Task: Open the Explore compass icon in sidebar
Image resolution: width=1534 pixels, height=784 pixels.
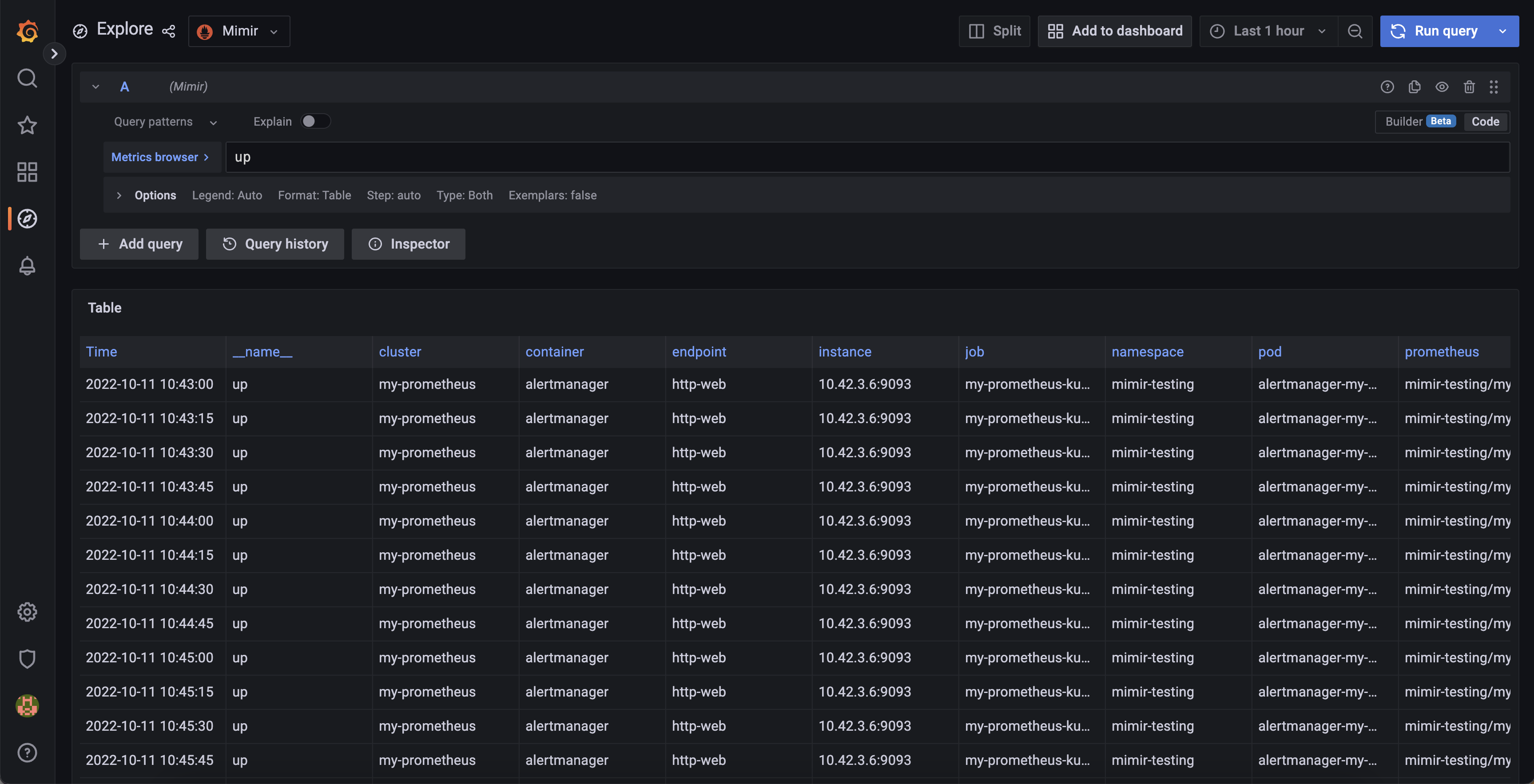Action: pyautogui.click(x=27, y=218)
